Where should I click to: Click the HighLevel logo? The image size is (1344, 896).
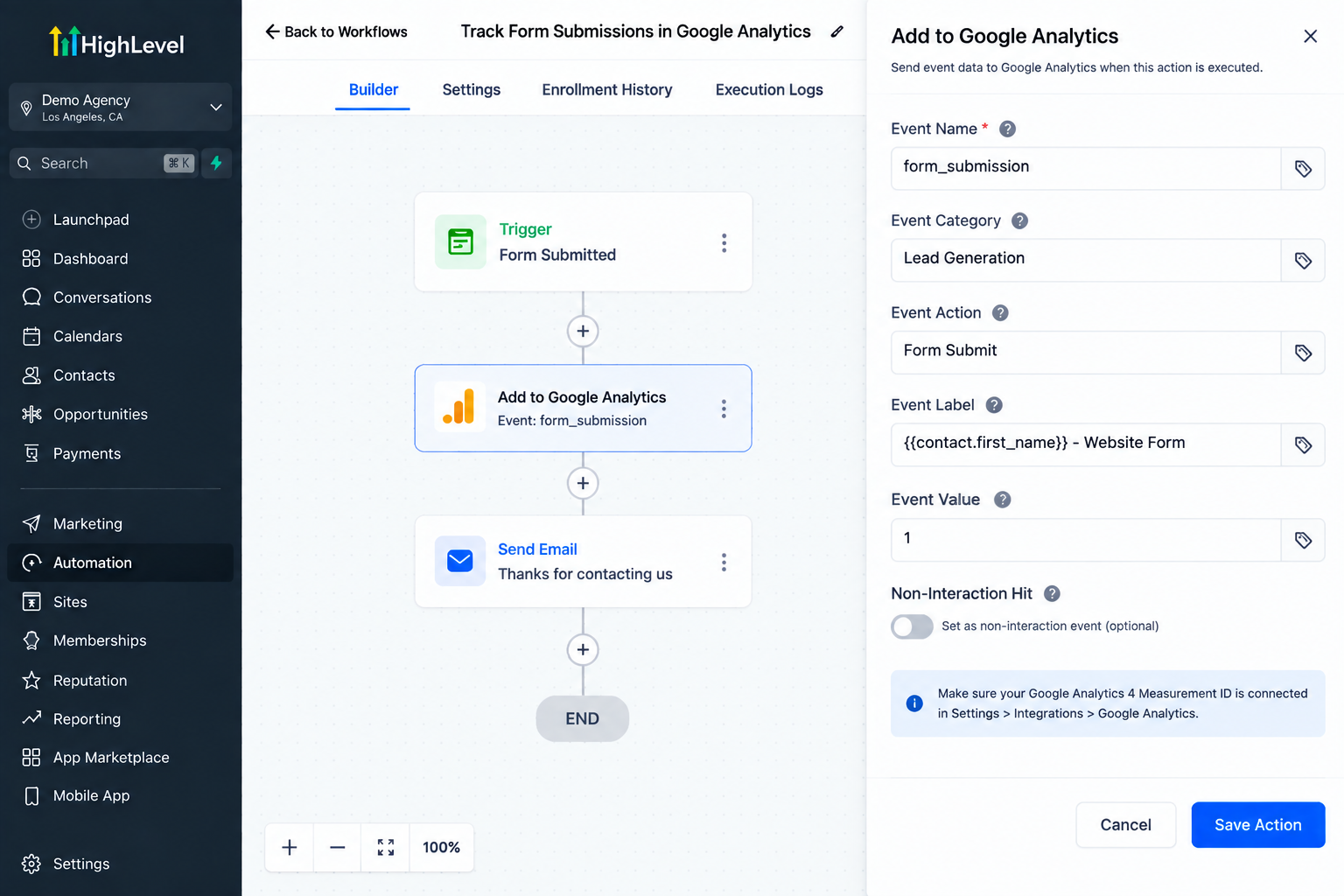[117, 43]
